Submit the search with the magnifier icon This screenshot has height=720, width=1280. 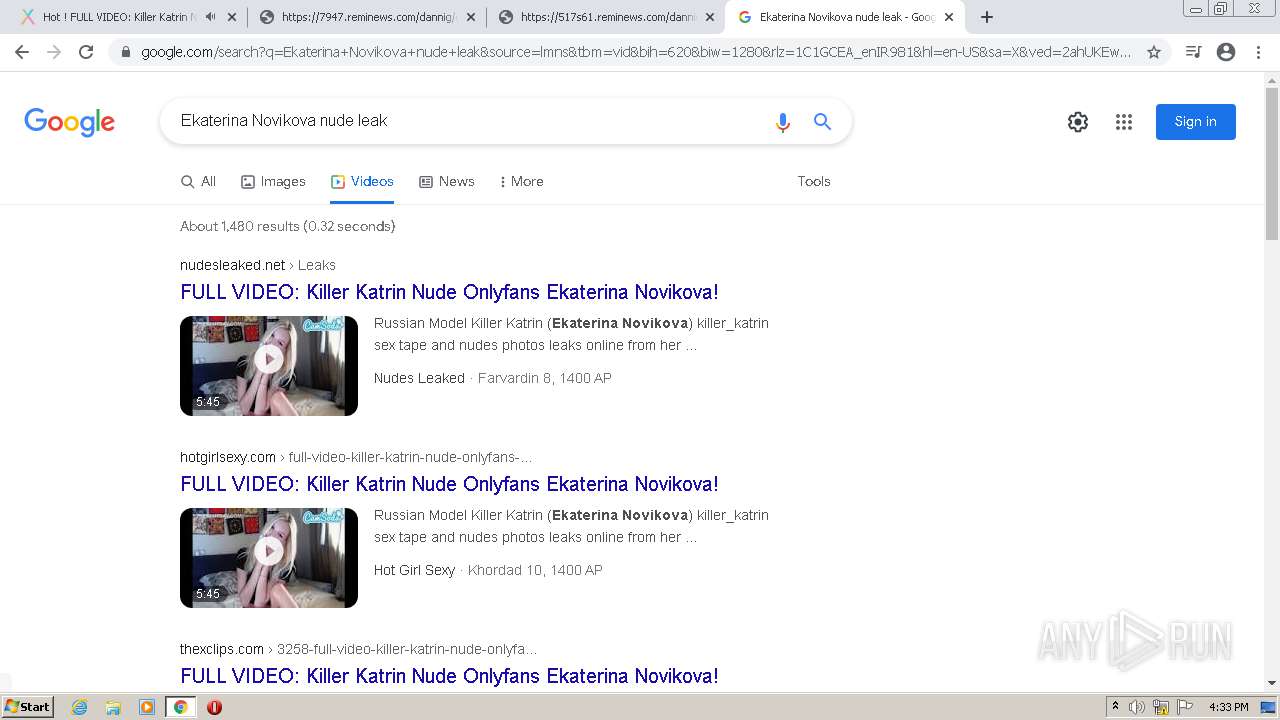pos(822,121)
